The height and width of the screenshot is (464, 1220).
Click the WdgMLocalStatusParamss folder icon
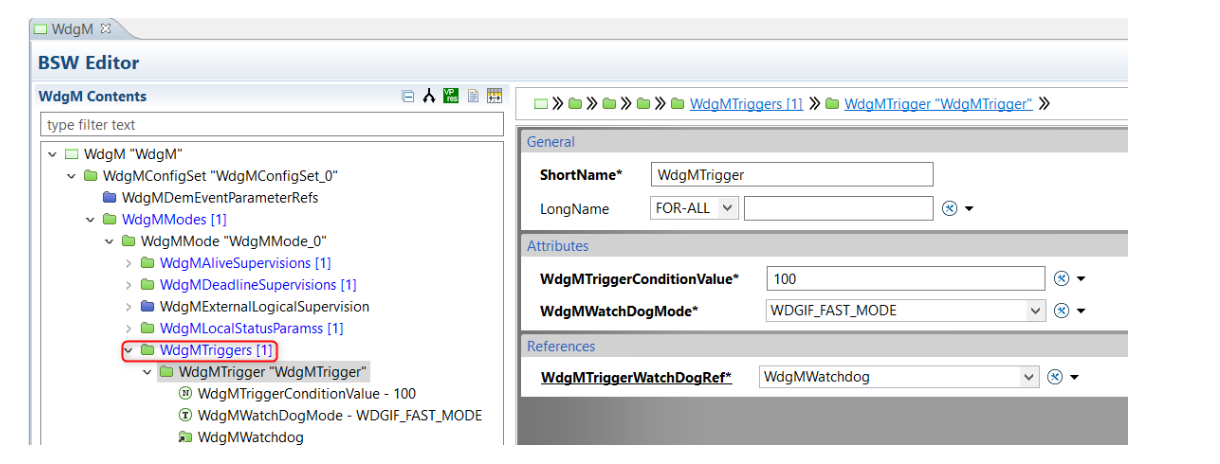(x=147, y=328)
